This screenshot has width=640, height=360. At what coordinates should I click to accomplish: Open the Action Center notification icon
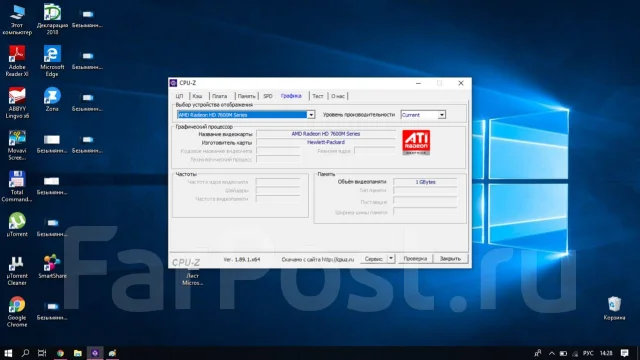coord(624,353)
